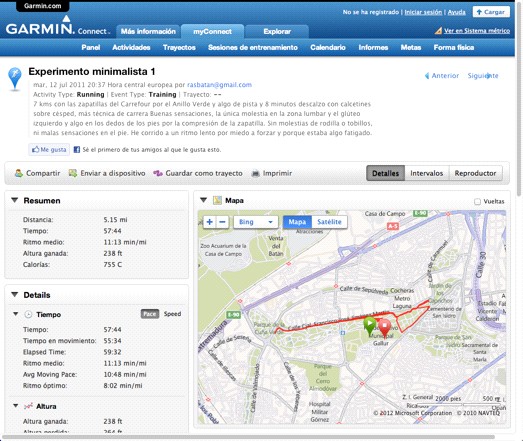This screenshot has width=523, height=441.
Task: Open rasbatan@gmail.com user link
Action: coord(219,85)
